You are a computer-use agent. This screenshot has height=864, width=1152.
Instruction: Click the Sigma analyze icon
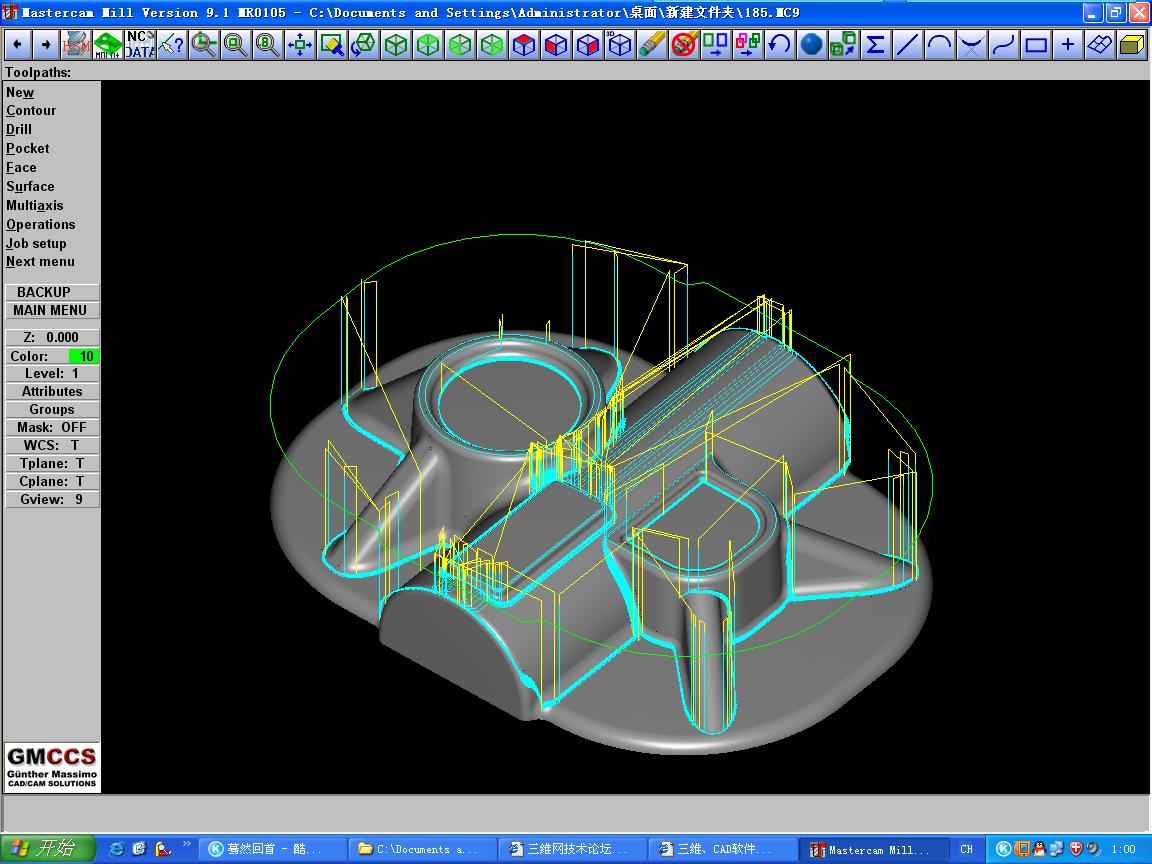875,46
